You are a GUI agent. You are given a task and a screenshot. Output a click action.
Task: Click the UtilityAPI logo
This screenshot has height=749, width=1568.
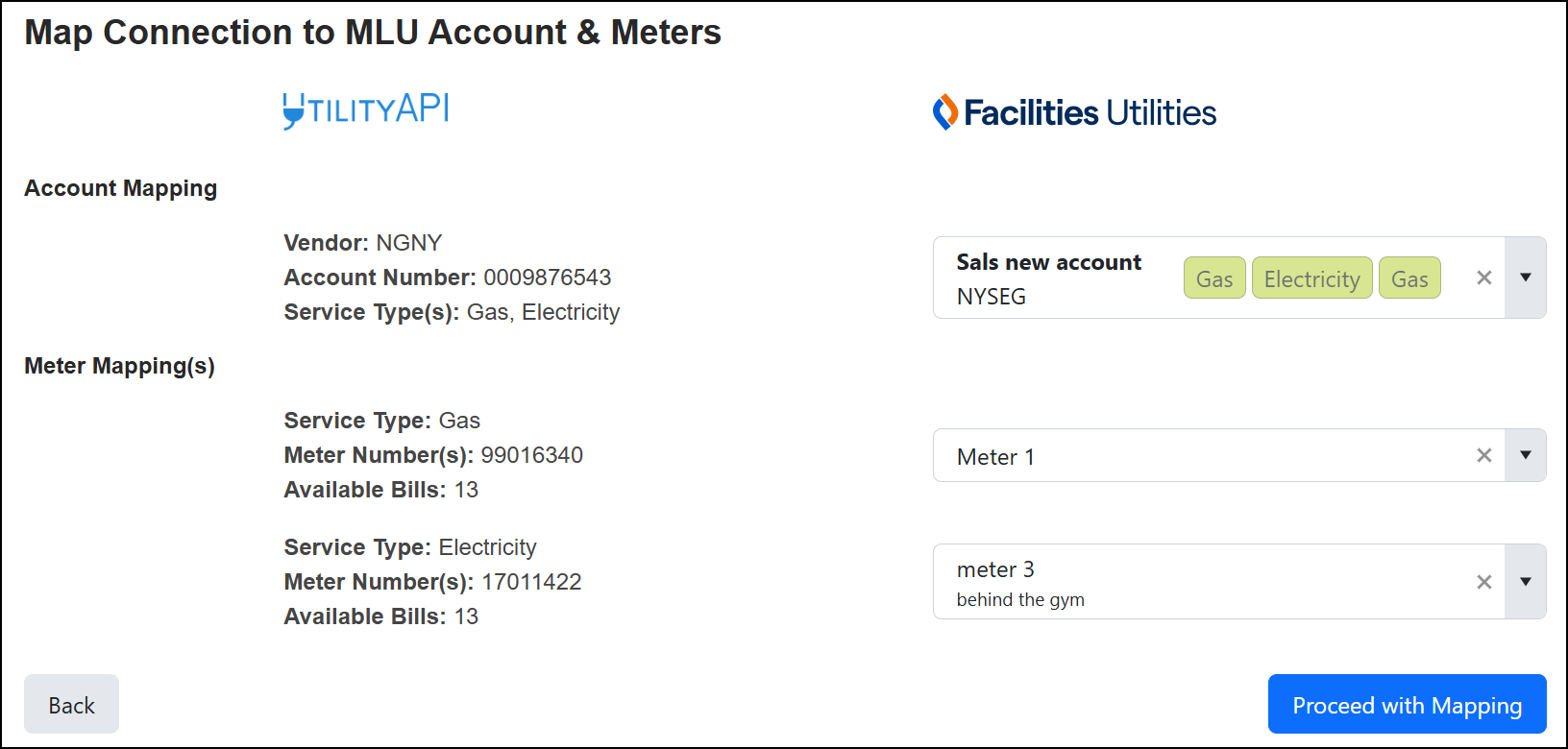pos(366,110)
